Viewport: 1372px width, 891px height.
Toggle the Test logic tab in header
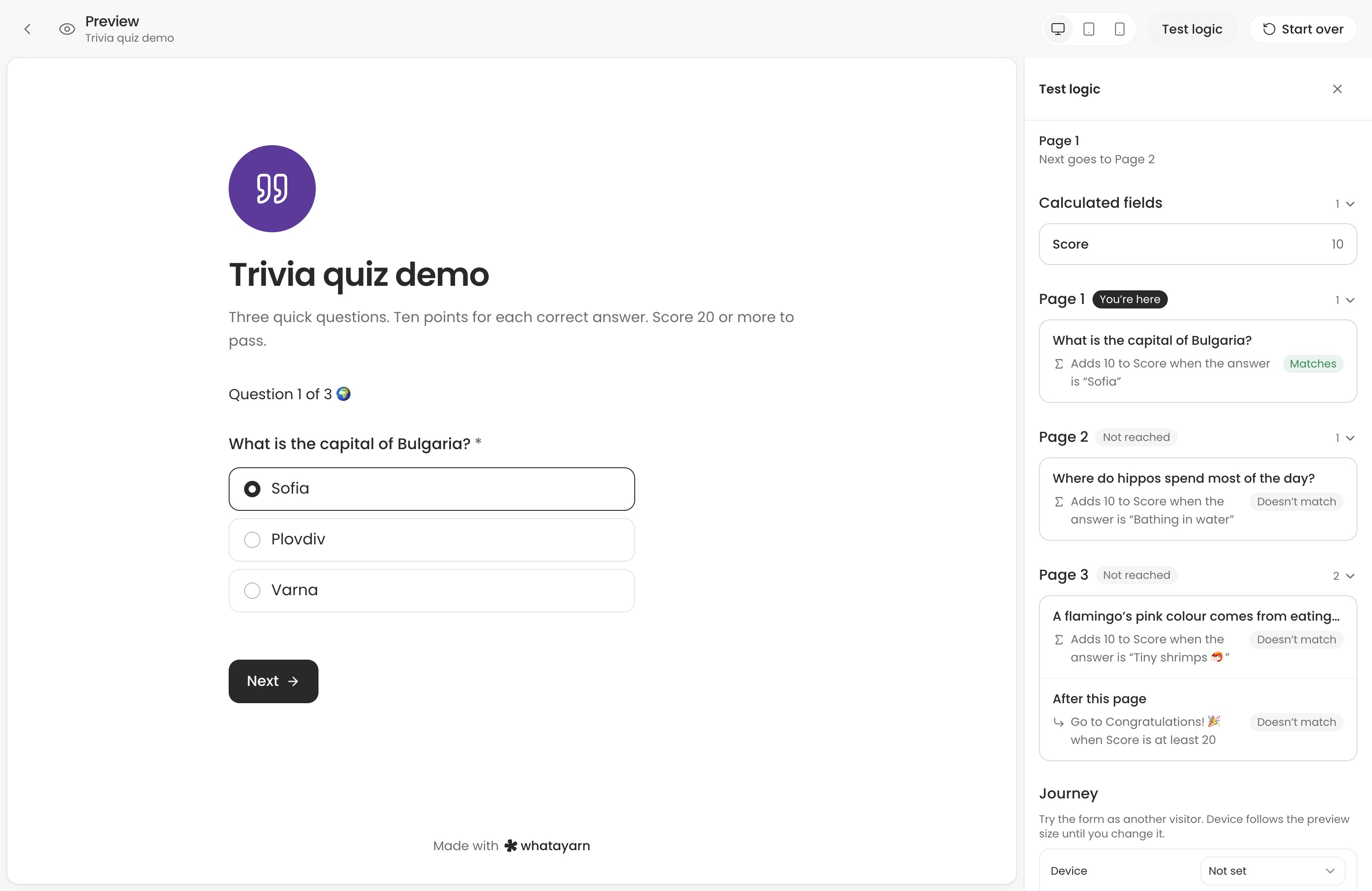(x=1191, y=29)
